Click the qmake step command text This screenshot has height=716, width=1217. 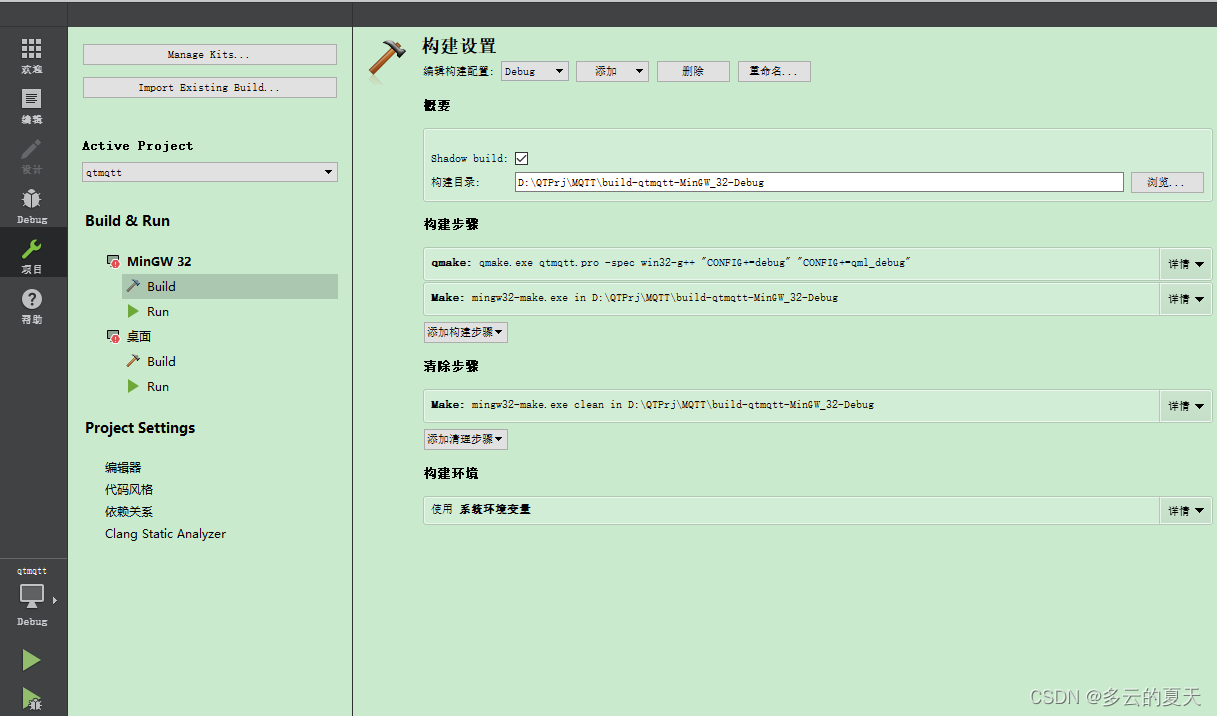pyautogui.click(x=671, y=263)
